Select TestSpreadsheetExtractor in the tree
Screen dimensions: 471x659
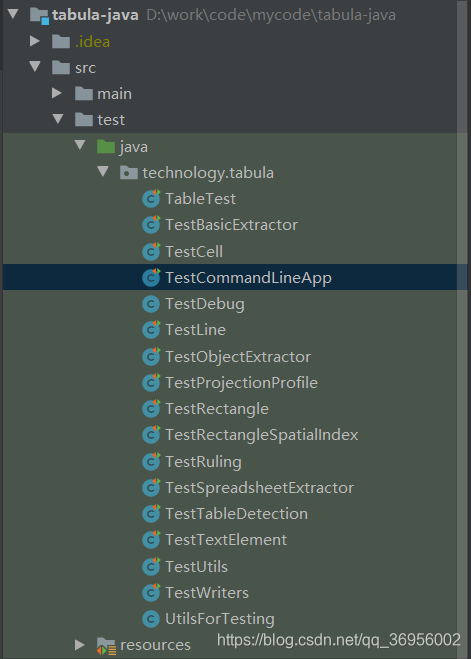tap(259, 488)
